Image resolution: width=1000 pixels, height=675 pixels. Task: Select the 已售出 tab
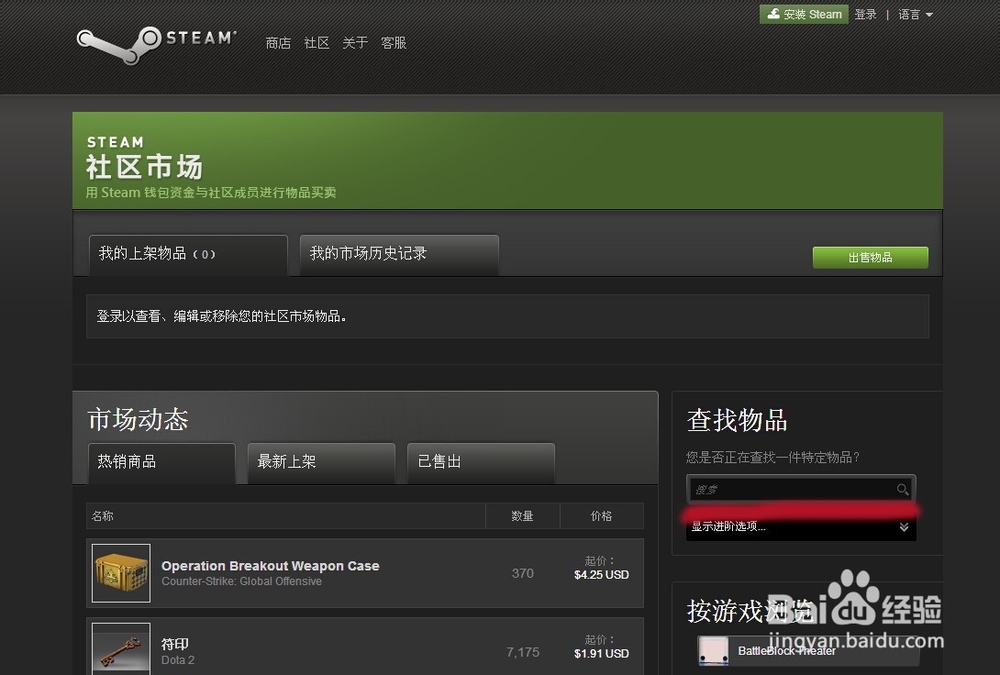pos(481,463)
